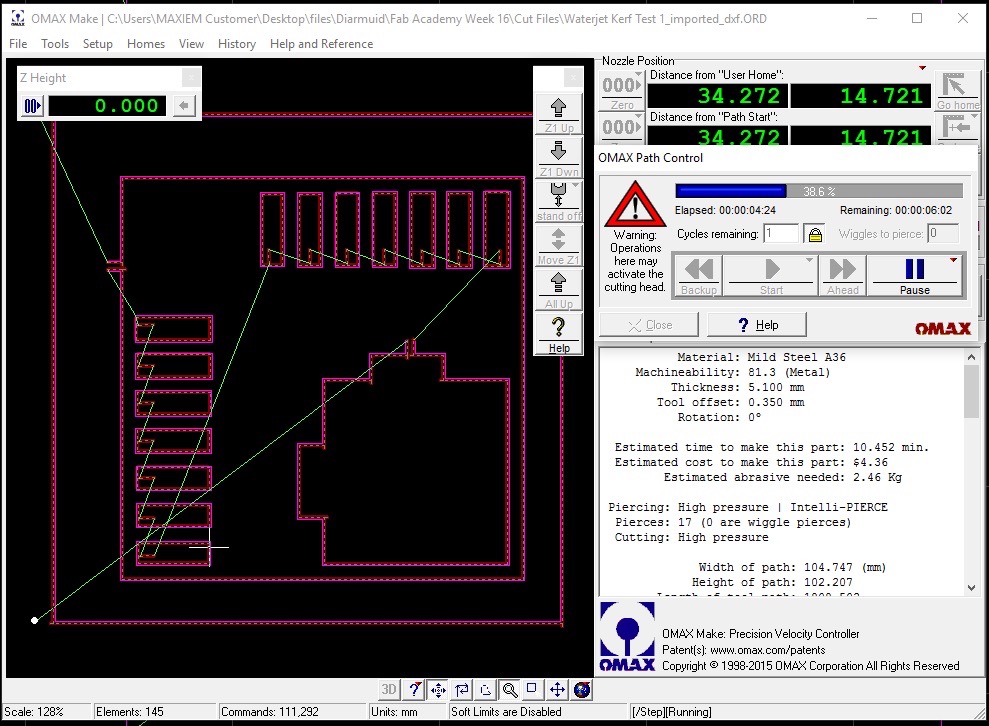Open the Homes menu
The height and width of the screenshot is (726, 989).
click(x=146, y=44)
